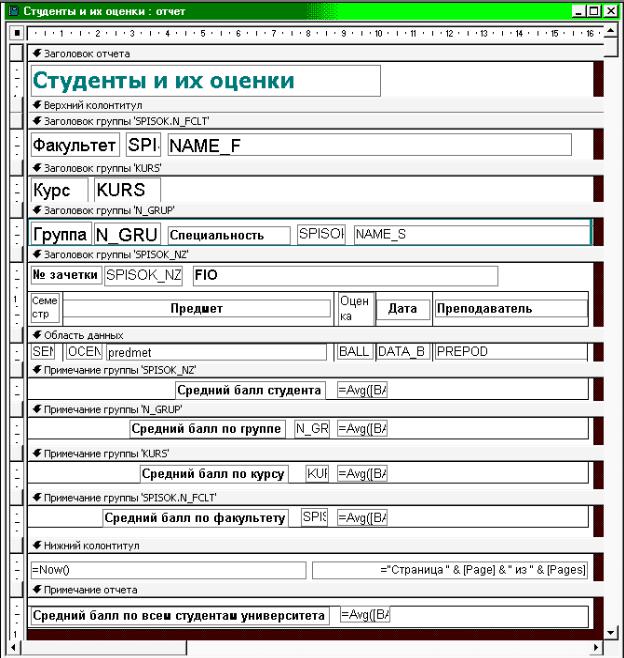624x658 pixels.
Task: Select Avg field in N_GRUP footer
Action: 363,429
